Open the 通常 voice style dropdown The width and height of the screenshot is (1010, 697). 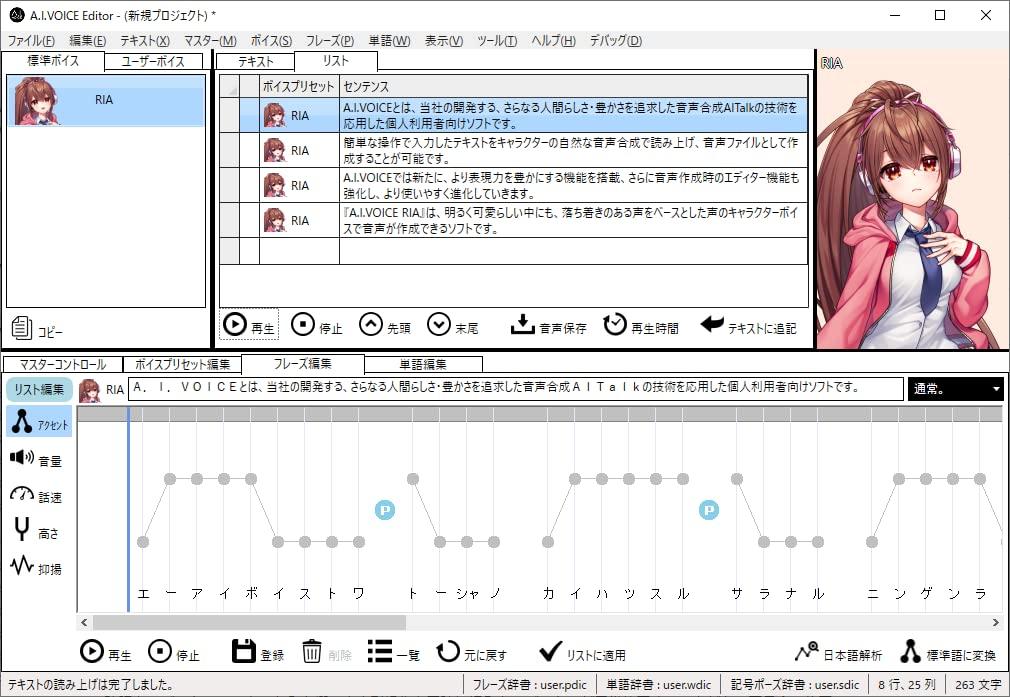coord(954,388)
